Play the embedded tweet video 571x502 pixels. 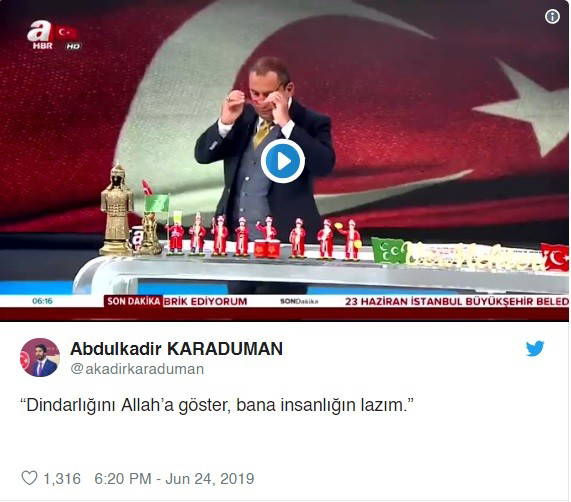pos(283,161)
